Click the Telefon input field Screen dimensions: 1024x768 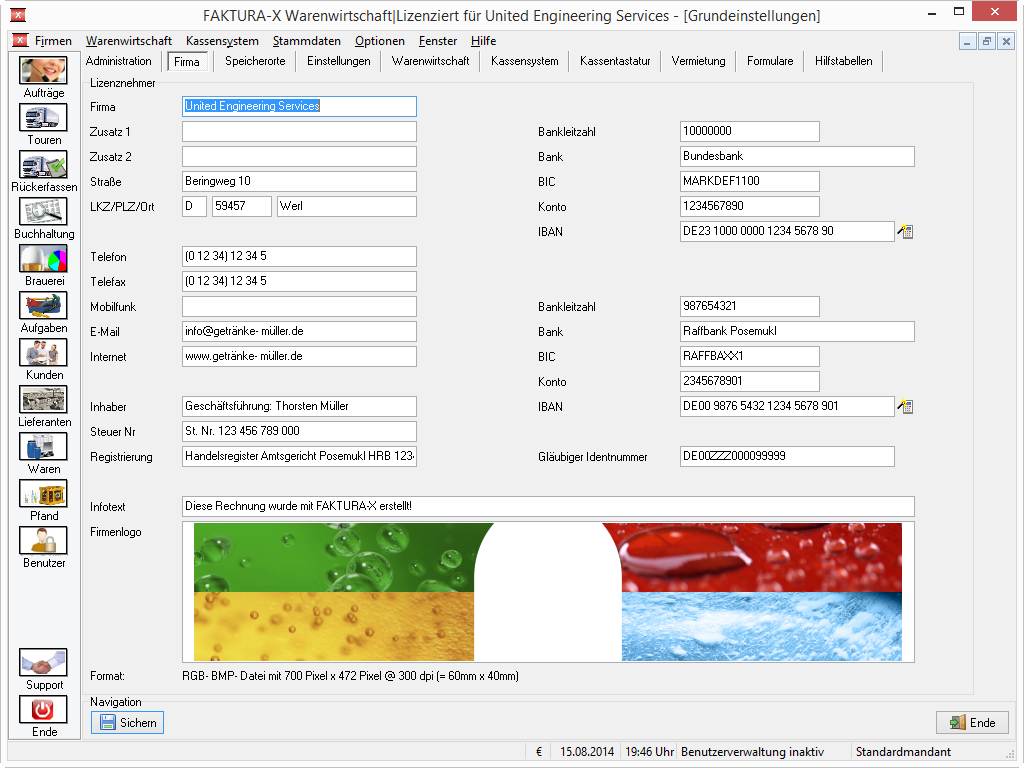coord(299,256)
